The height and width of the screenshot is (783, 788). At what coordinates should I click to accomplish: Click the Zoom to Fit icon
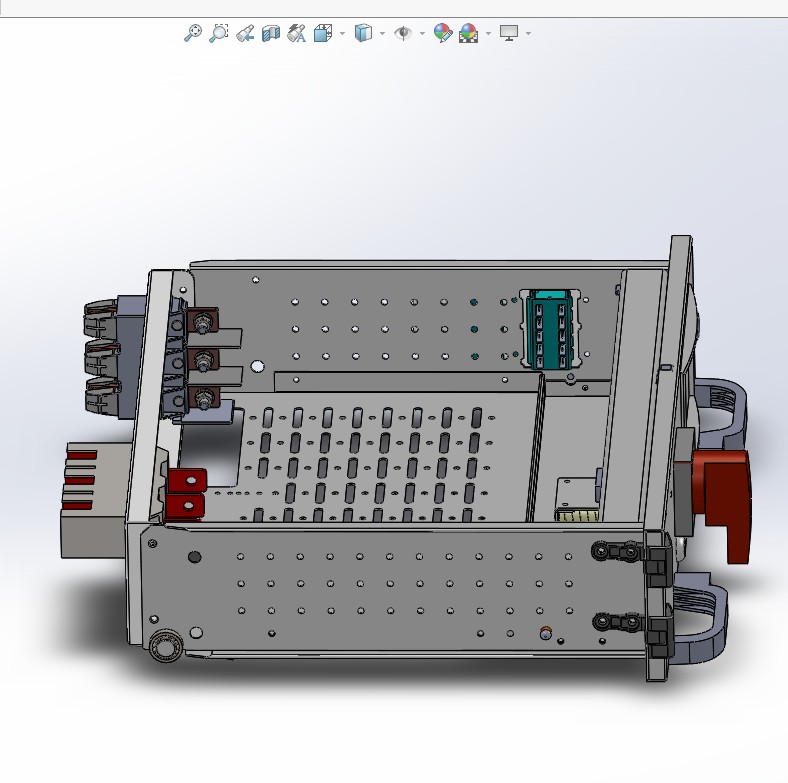tap(192, 33)
